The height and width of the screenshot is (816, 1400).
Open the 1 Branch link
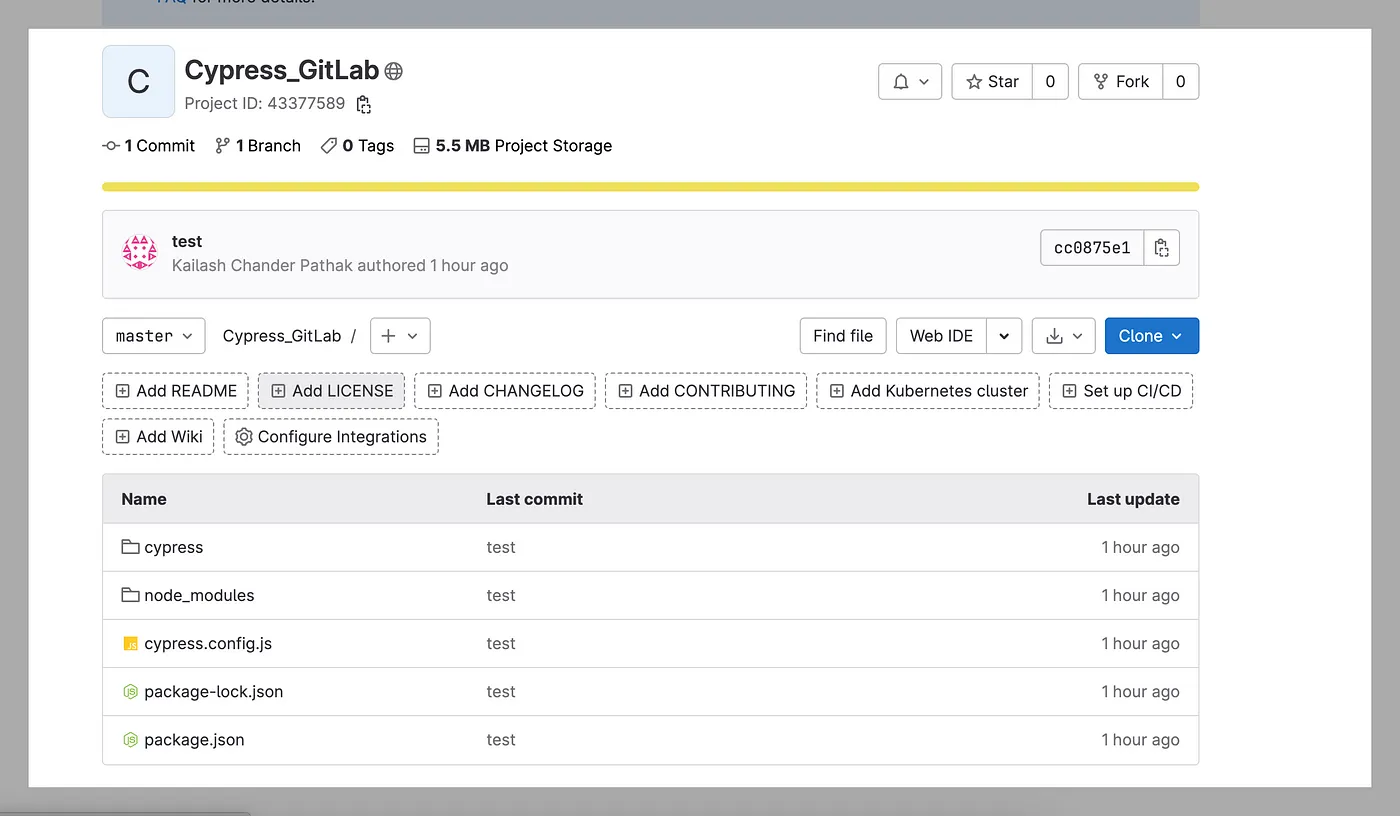[258, 146]
